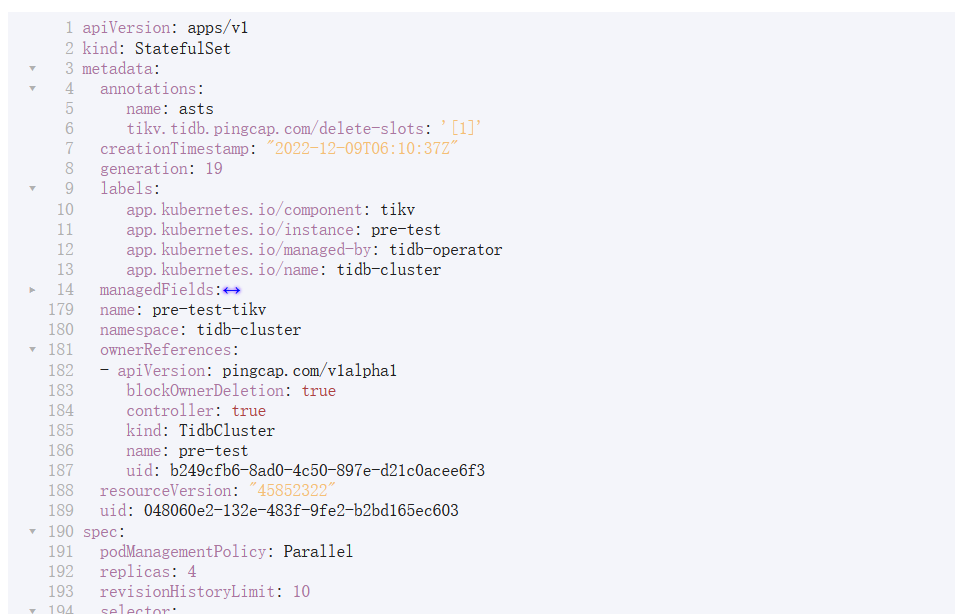This screenshot has width=955, height=614.
Task: Collapse the ownerReferences block
Action: click(32, 350)
